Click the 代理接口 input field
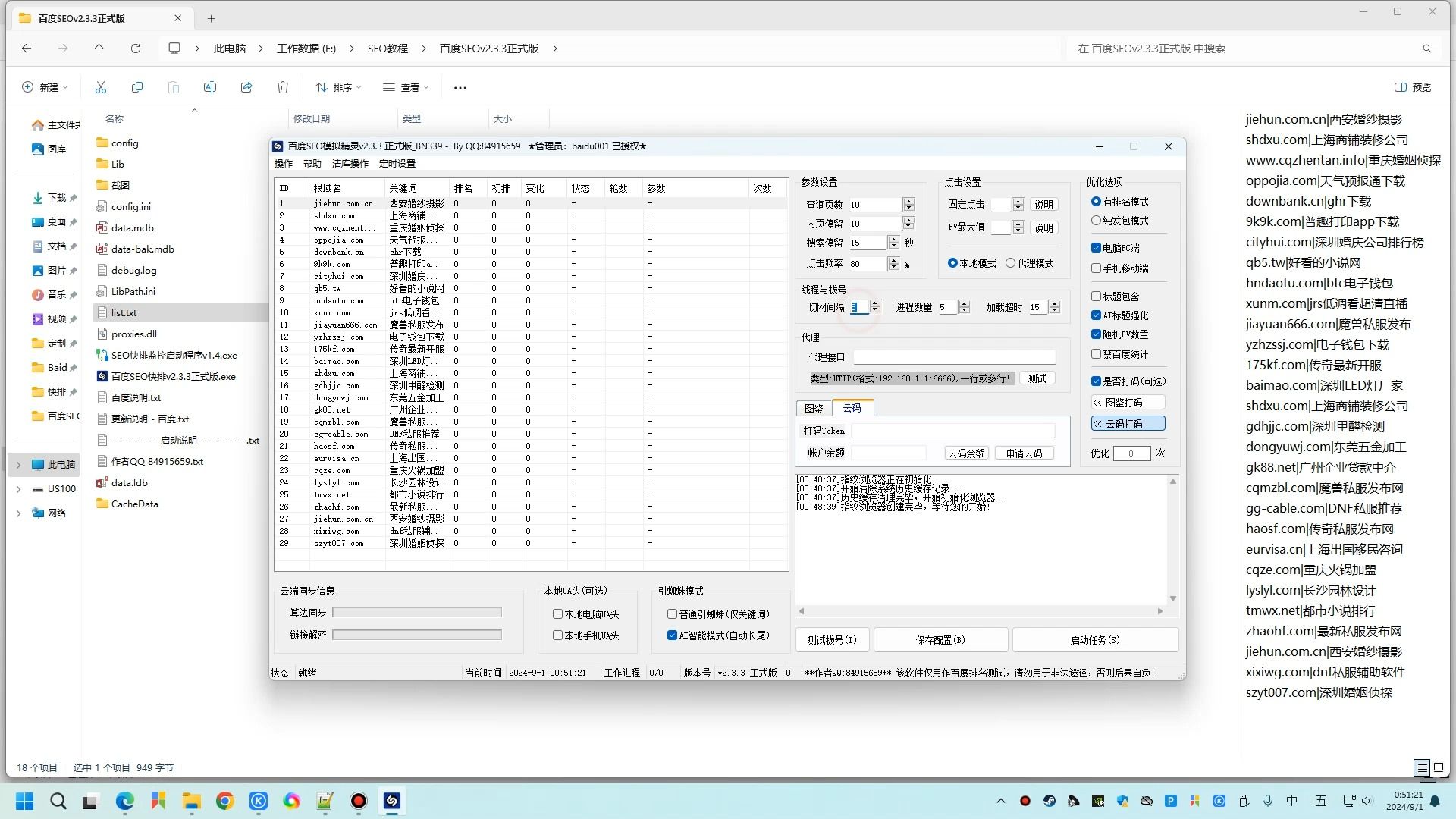The image size is (1456, 819). pyautogui.click(x=954, y=357)
